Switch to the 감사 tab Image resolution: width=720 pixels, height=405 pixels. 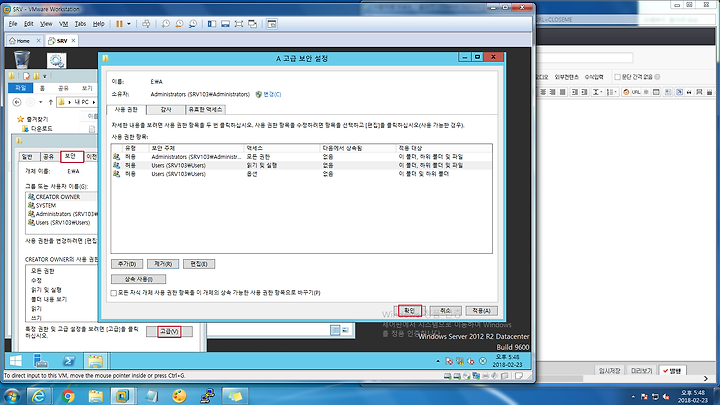click(x=166, y=110)
